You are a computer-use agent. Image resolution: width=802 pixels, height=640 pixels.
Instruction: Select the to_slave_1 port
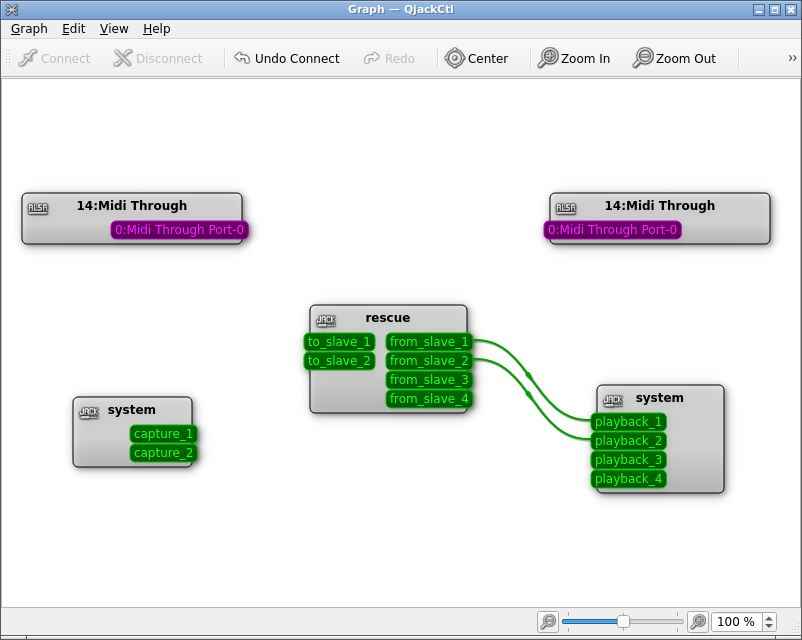point(339,342)
